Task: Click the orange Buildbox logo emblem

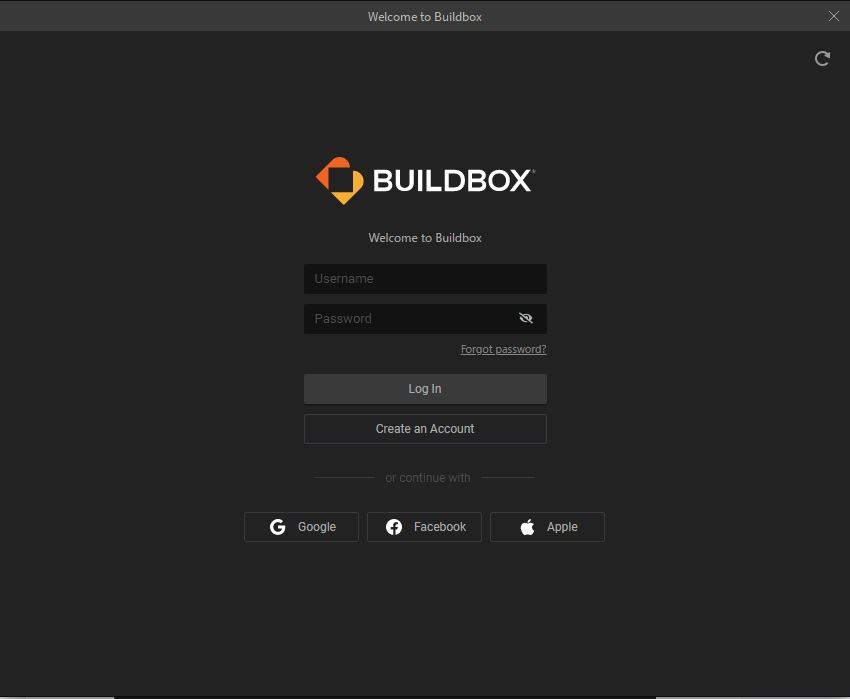Action: (x=340, y=181)
